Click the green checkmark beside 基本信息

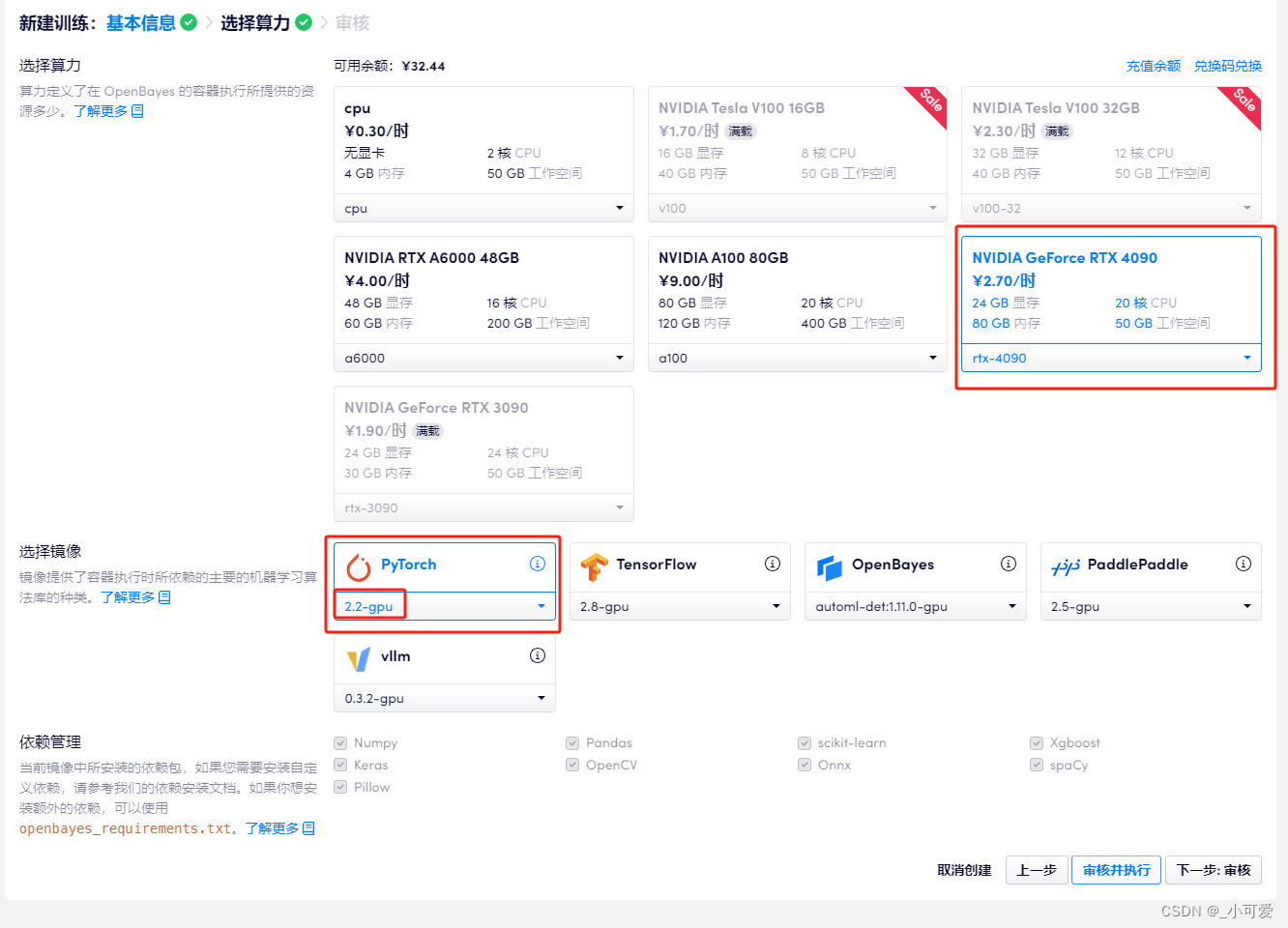click(x=189, y=22)
